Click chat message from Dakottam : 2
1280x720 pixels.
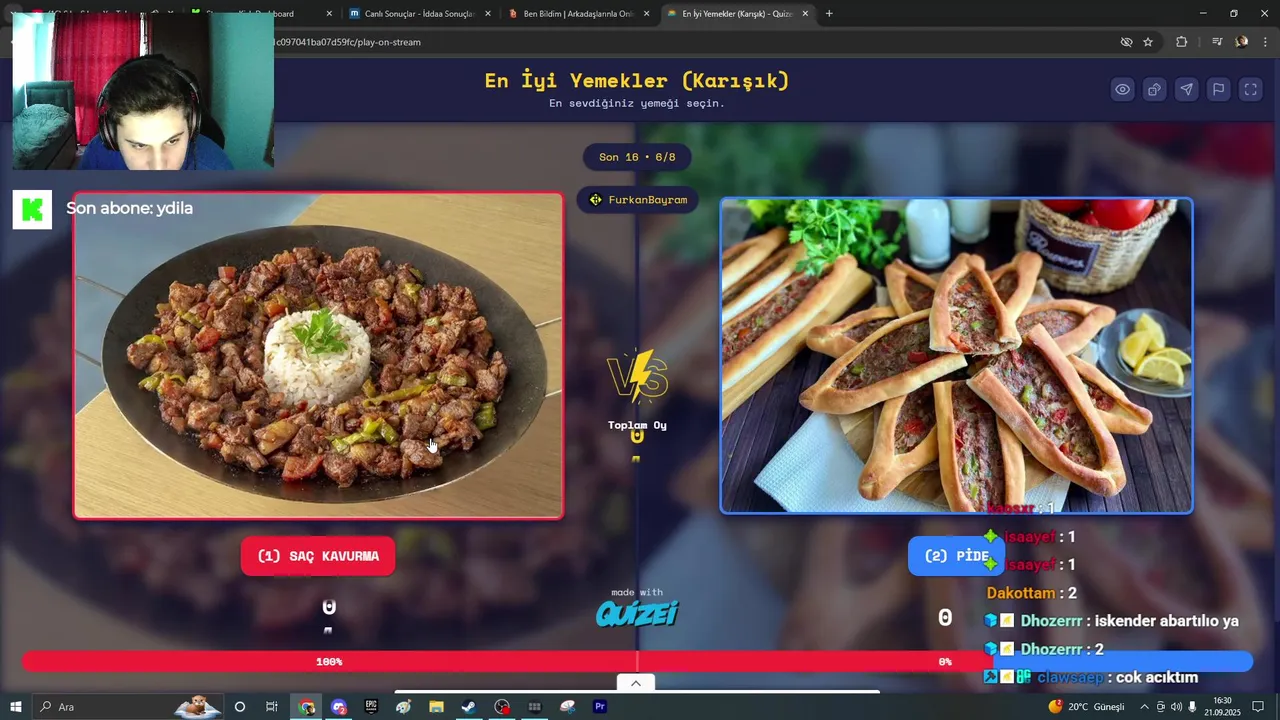pyautogui.click(x=1032, y=593)
